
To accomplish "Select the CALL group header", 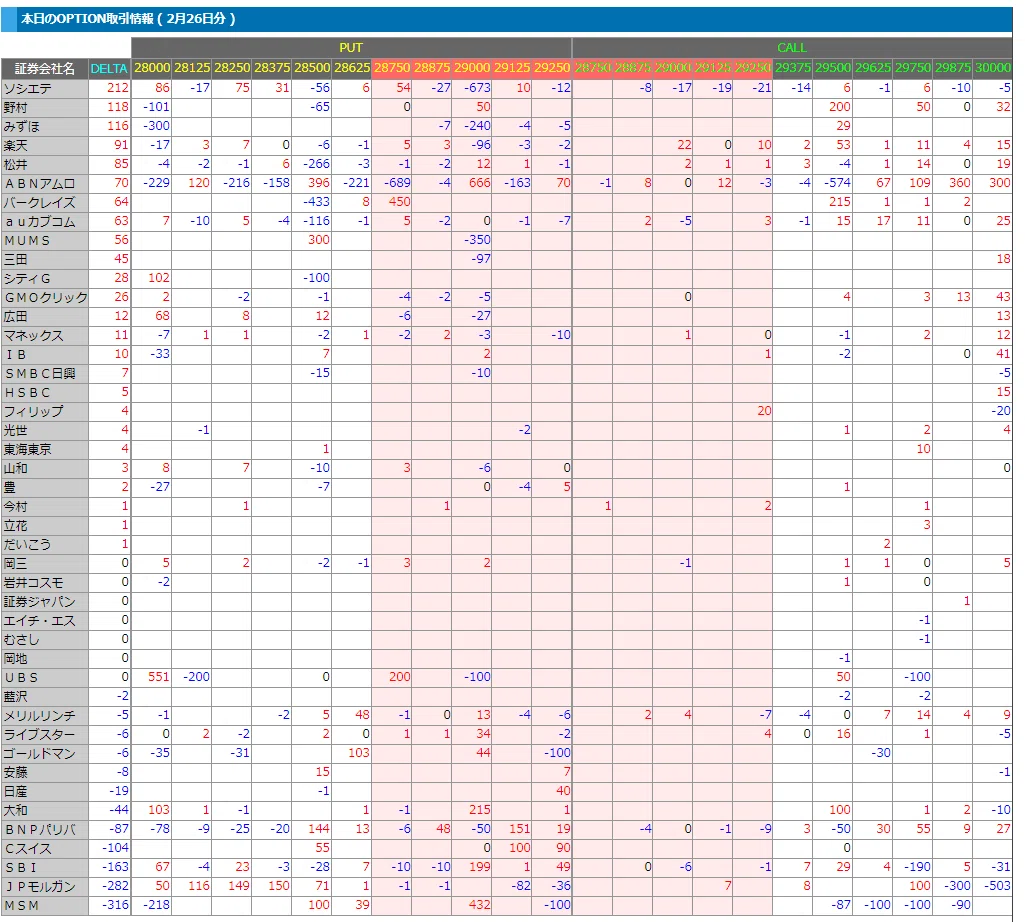I will click(792, 48).
